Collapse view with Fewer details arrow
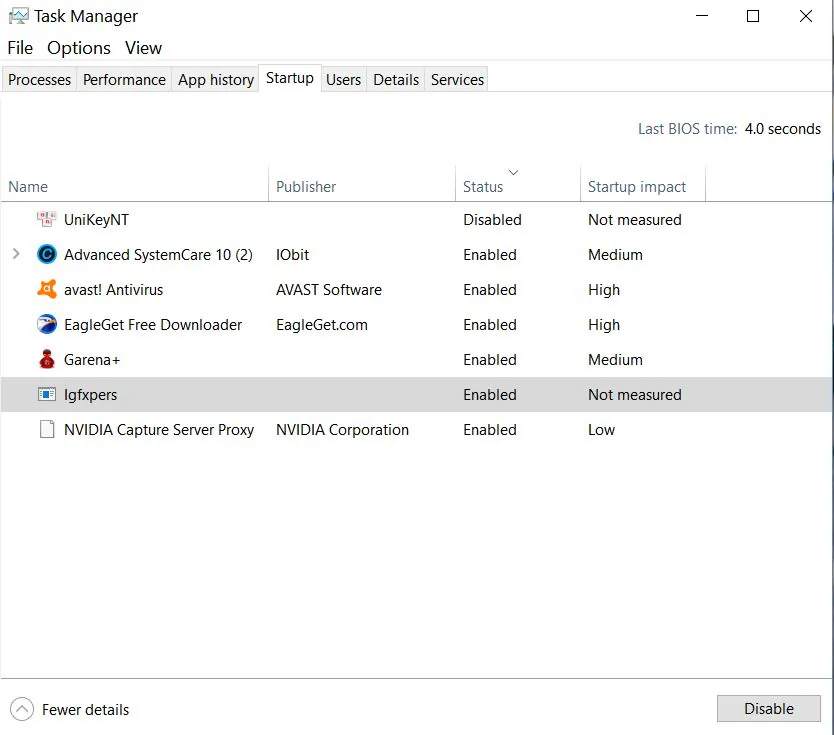Screen dimensions: 834x735 click(x=22, y=709)
